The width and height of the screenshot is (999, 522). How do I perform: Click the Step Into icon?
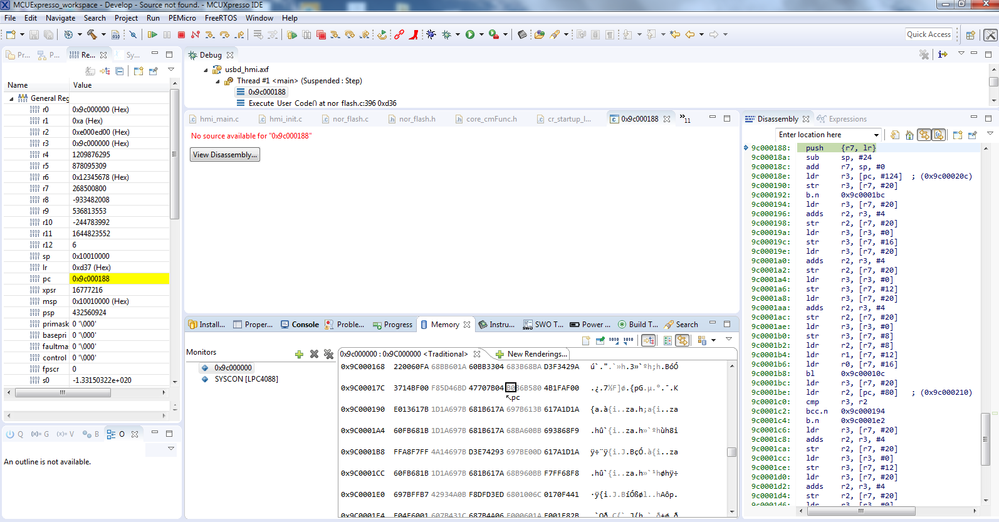[x=210, y=34]
